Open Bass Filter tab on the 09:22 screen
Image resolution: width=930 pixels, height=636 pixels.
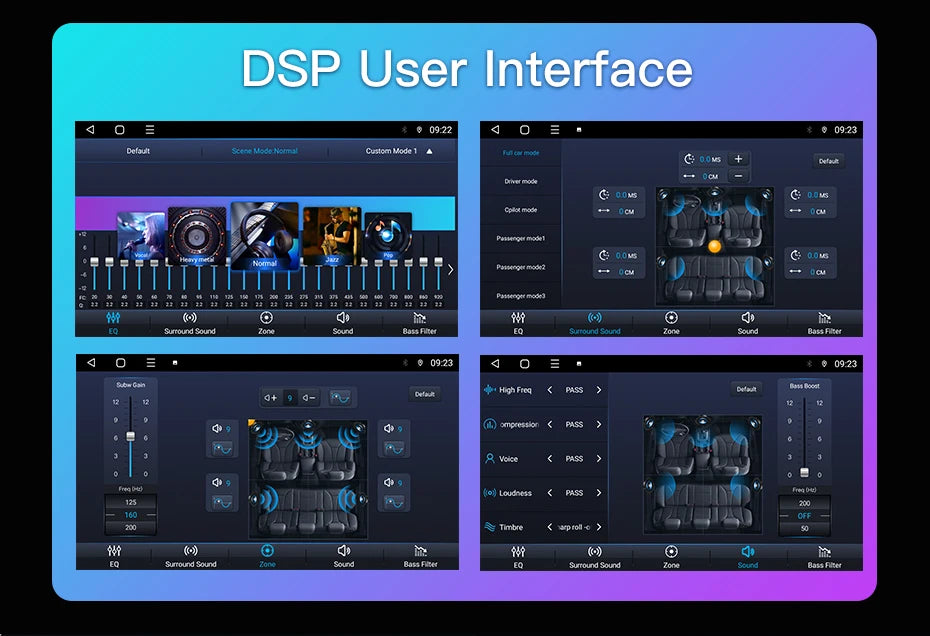(x=420, y=323)
